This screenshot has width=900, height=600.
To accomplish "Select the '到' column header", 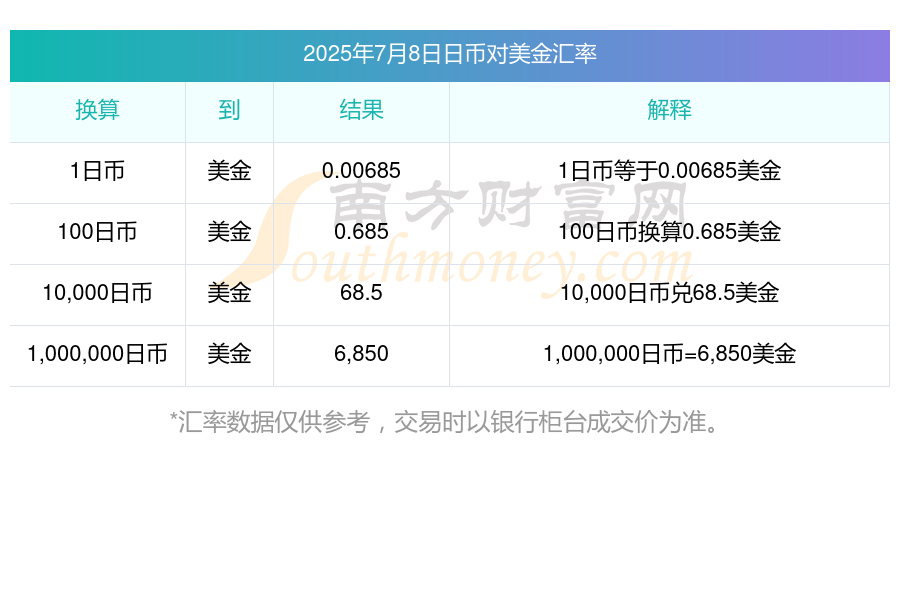I will point(229,110).
